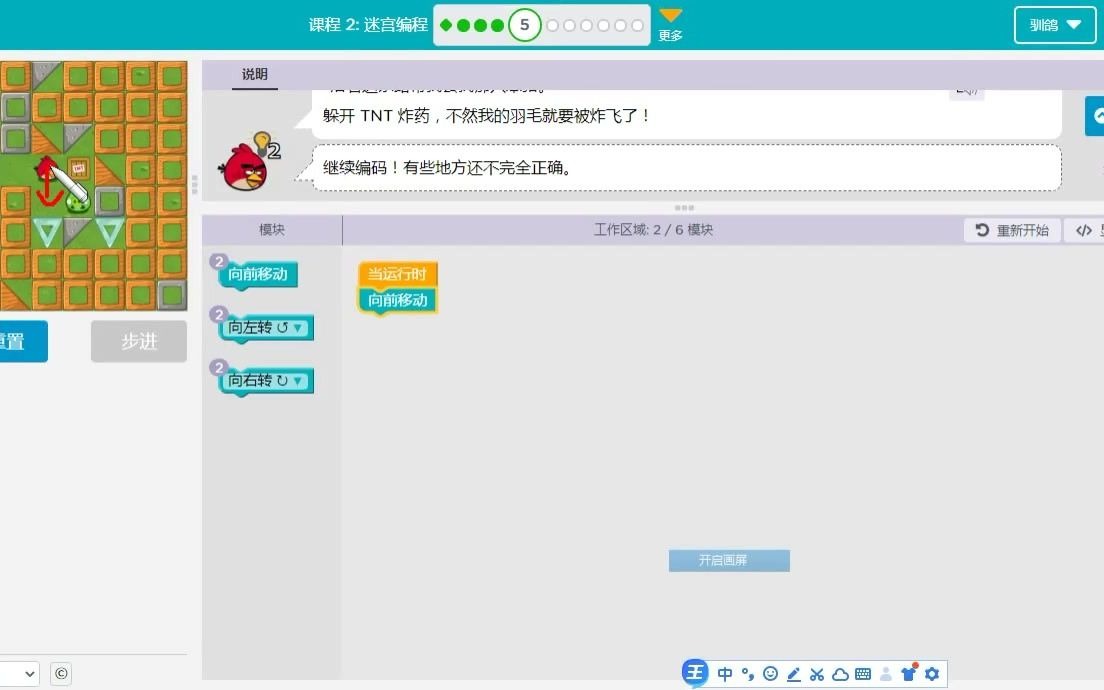Select the emoji icon on the input toolbar
1104x690 pixels.
770,674
